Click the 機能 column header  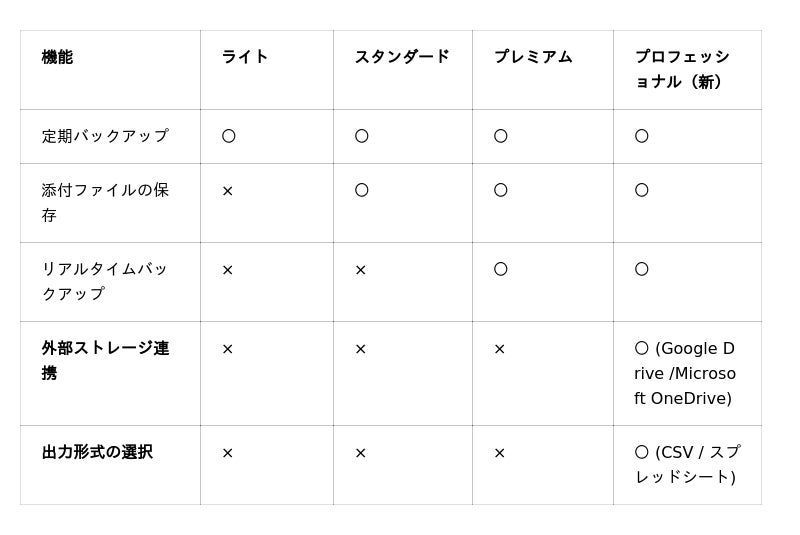click(57, 57)
